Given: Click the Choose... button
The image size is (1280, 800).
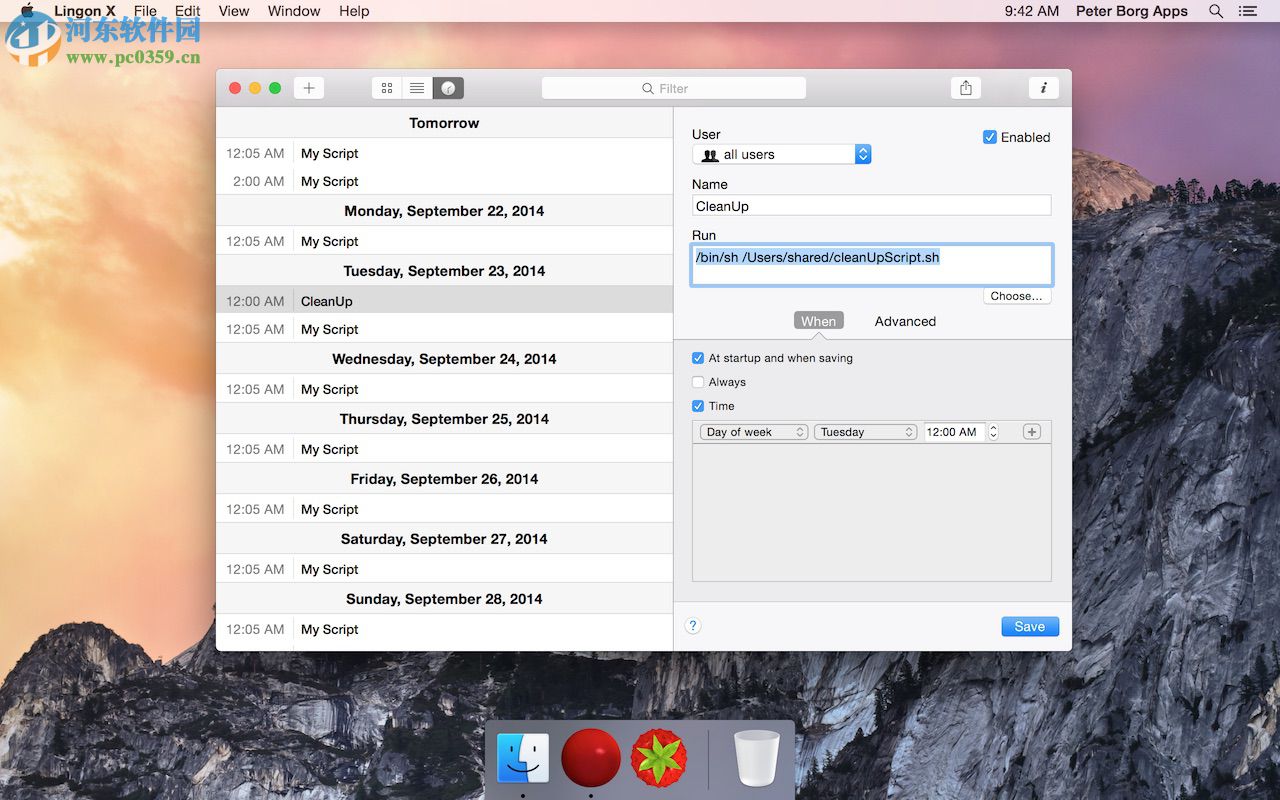Looking at the screenshot, I should click(1016, 296).
